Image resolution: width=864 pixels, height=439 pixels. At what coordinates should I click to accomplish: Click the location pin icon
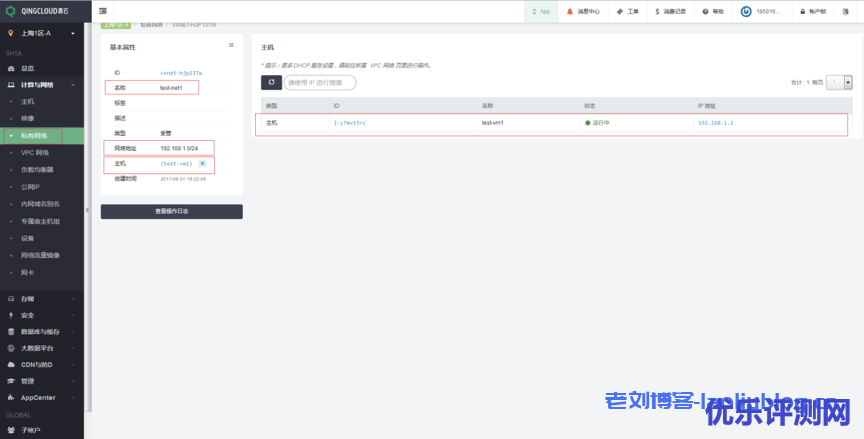[x=10, y=34]
